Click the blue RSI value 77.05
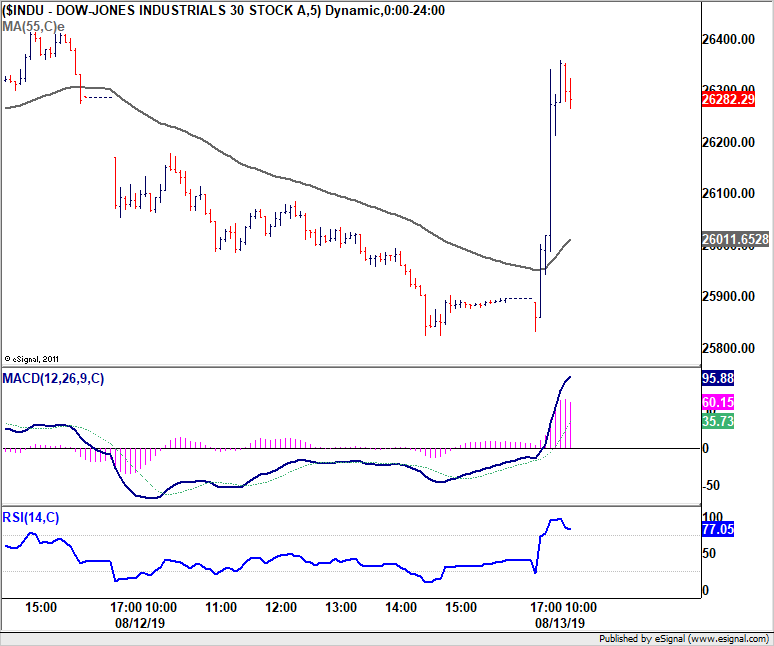Viewport: 774px width, 646px height. pyautogui.click(x=718, y=530)
